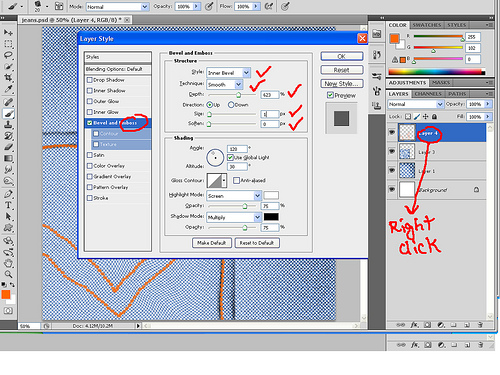Select the Path Selection tool
Screen dimensions: 500x375
click(8, 217)
